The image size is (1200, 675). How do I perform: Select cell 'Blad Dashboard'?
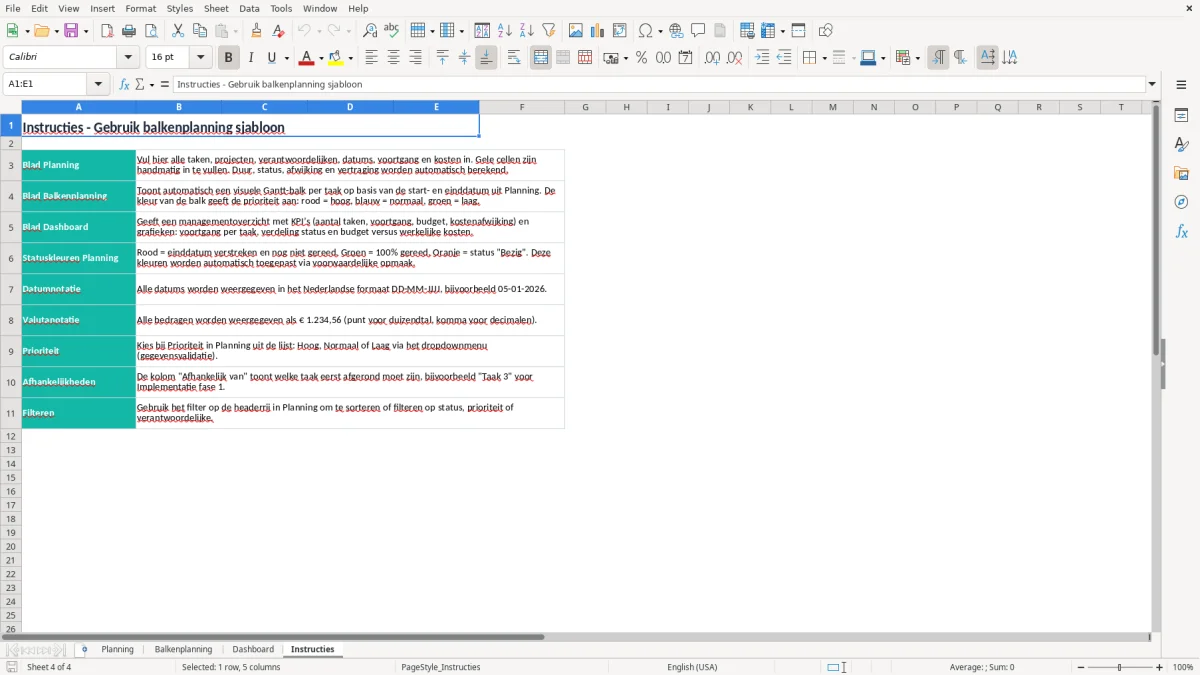[78, 227]
